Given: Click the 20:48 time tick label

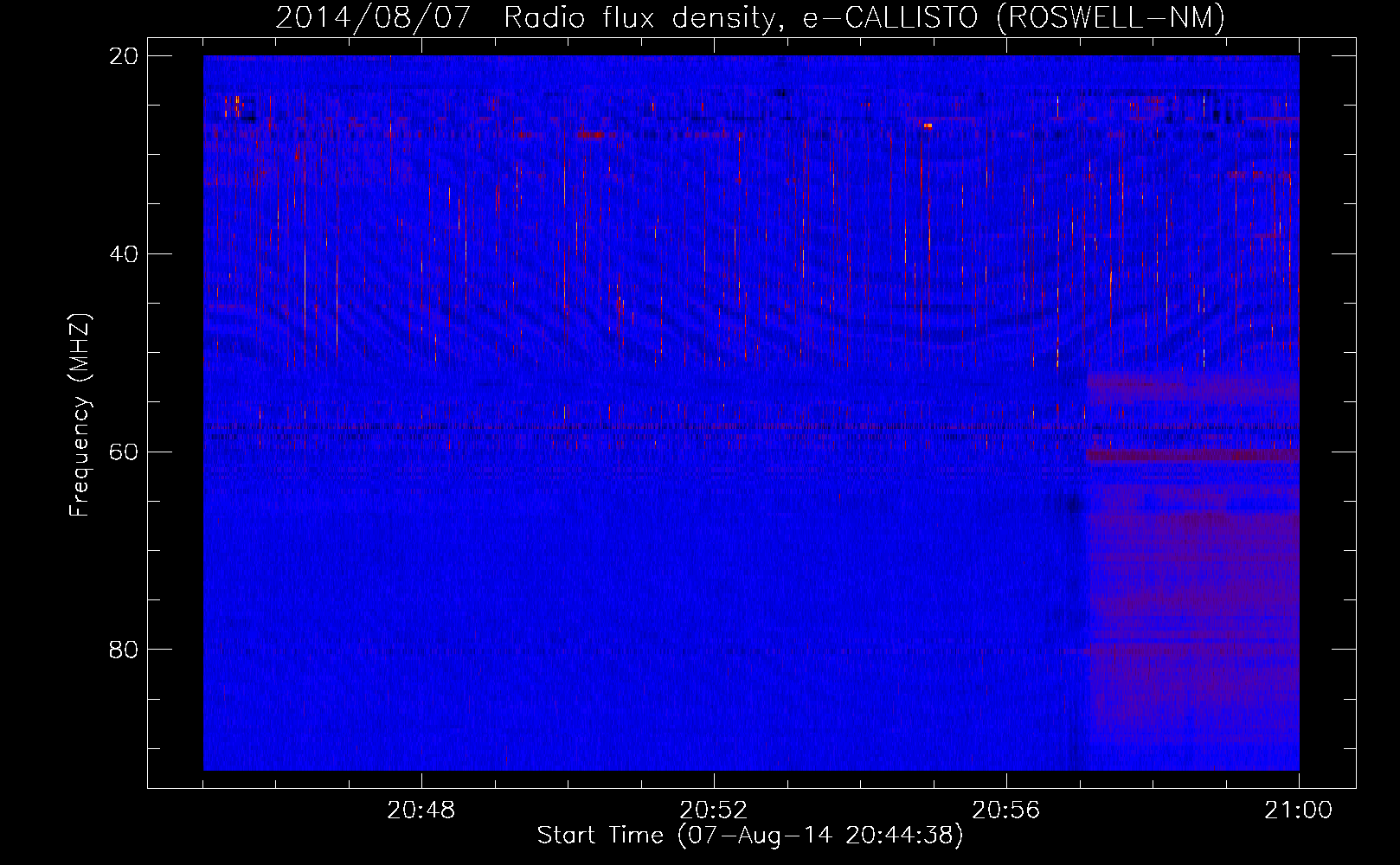Looking at the screenshot, I should [421, 811].
